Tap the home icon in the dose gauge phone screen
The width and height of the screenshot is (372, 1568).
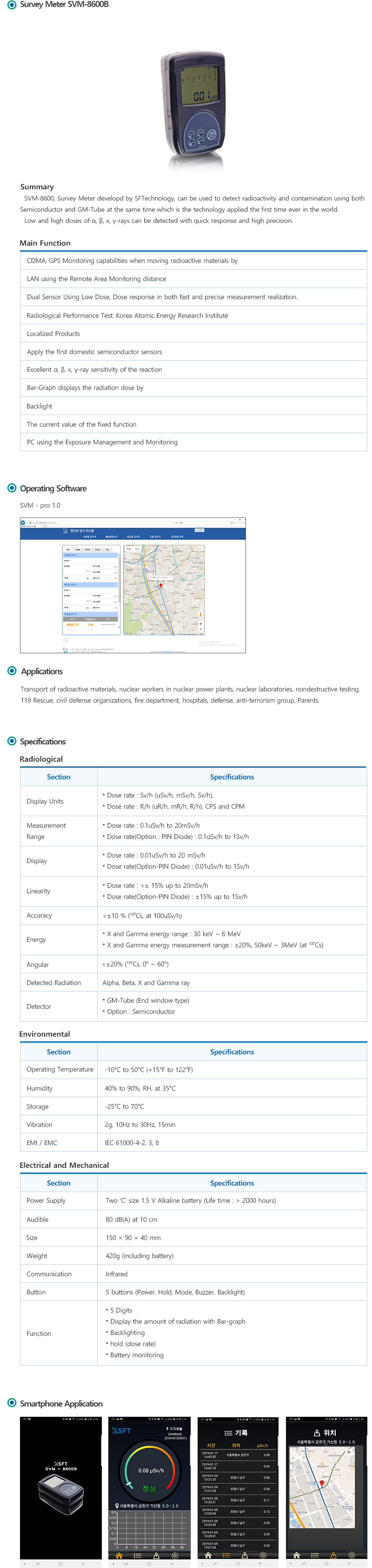click(120, 1555)
